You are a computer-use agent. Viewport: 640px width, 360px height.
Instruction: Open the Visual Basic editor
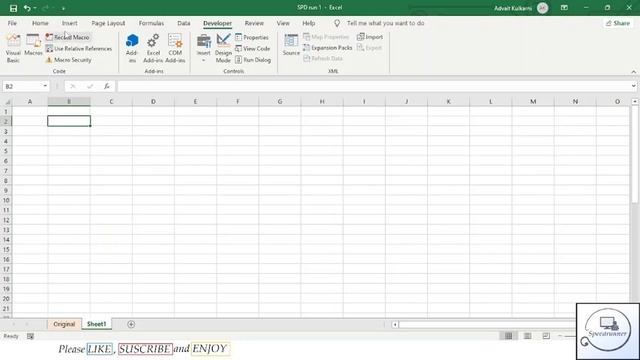click(13, 48)
